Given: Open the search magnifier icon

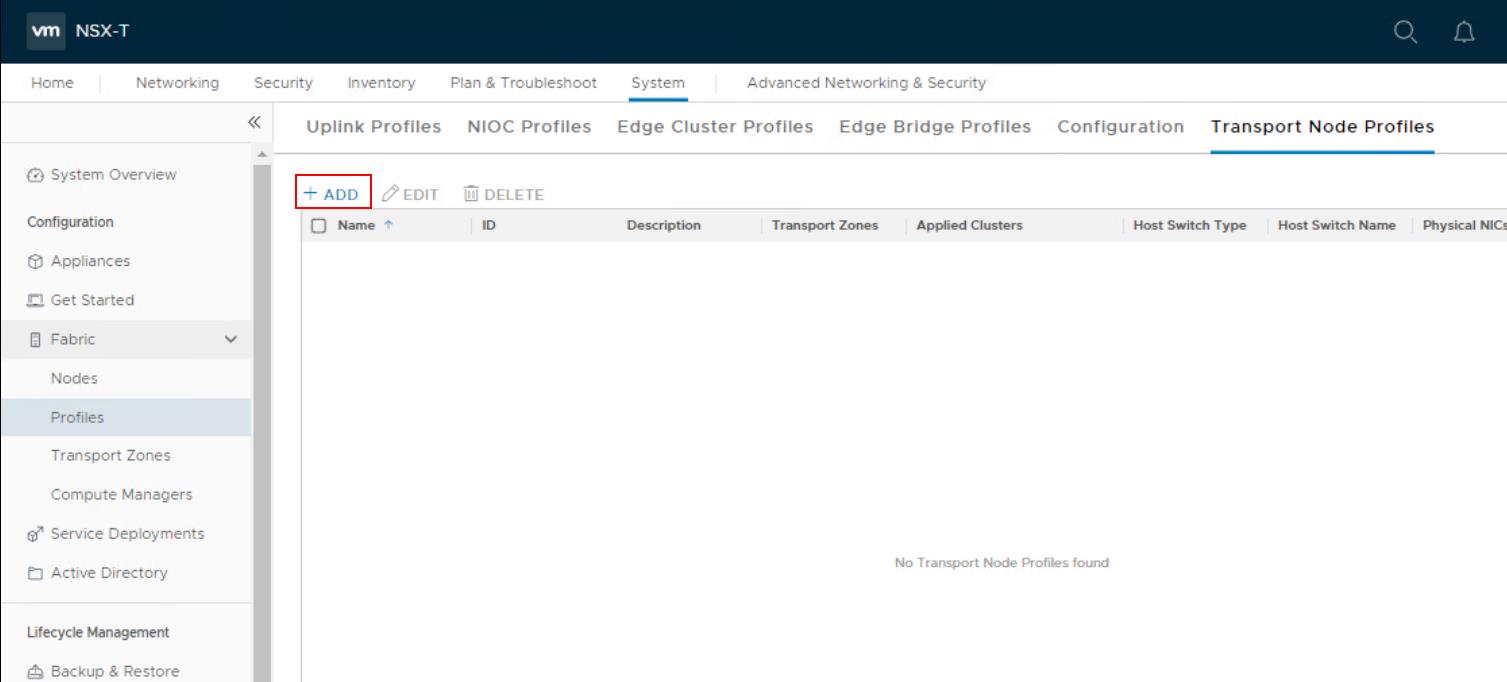Looking at the screenshot, I should [1405, 32].
